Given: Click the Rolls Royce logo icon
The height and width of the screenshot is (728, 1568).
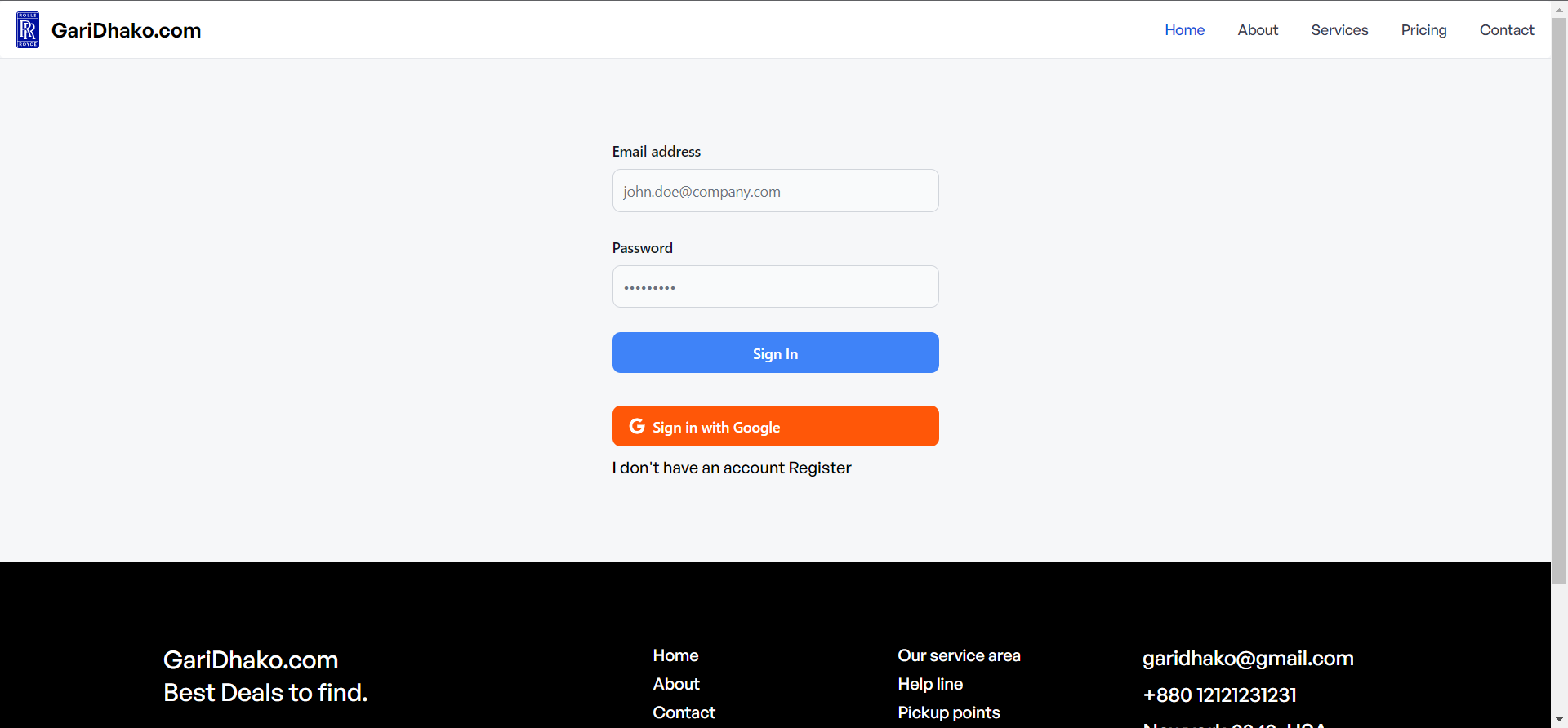Looking at the screenshot, I should click(28, 29).
